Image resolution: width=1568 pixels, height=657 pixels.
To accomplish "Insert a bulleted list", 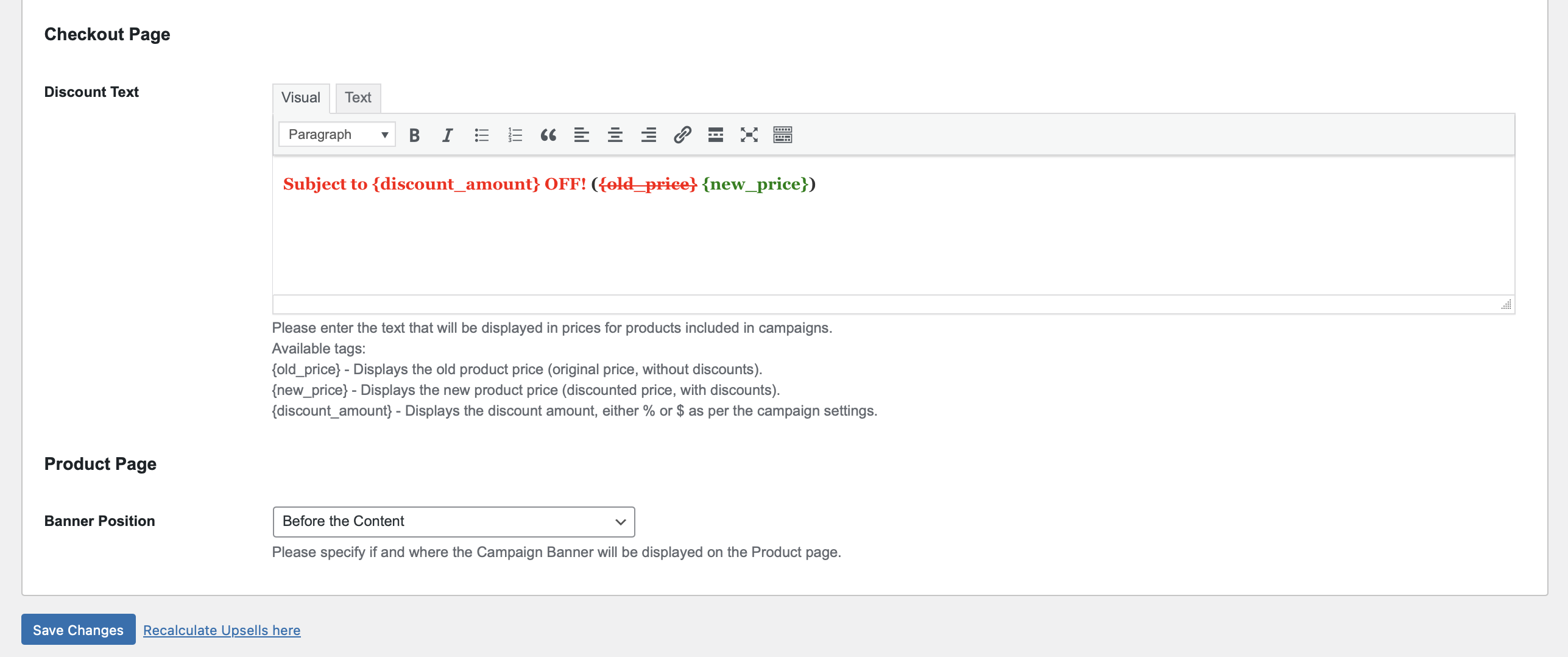I will click(x=481, y=135).
